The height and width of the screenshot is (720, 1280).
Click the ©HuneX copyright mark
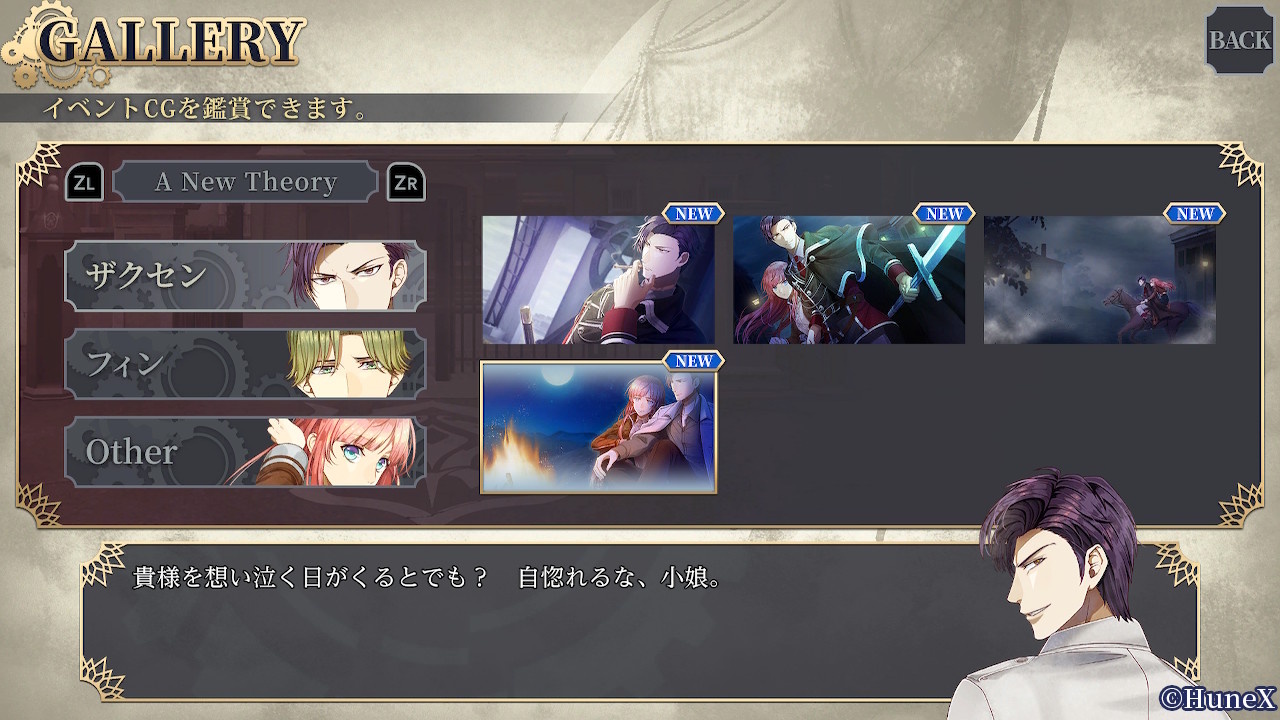point(1217,697)
